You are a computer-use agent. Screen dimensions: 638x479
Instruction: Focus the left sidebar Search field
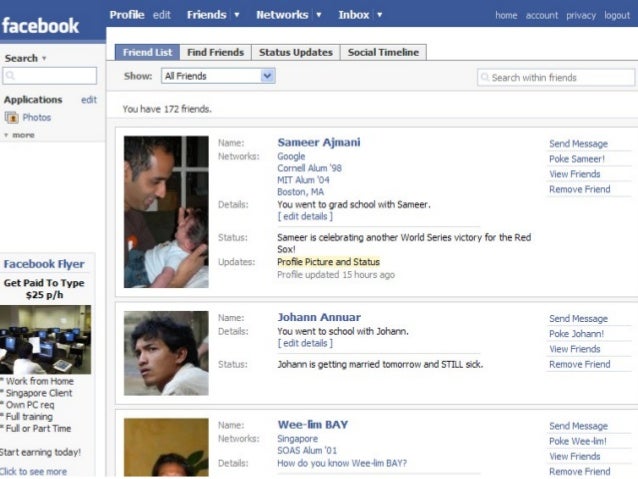tap(50, 76)
